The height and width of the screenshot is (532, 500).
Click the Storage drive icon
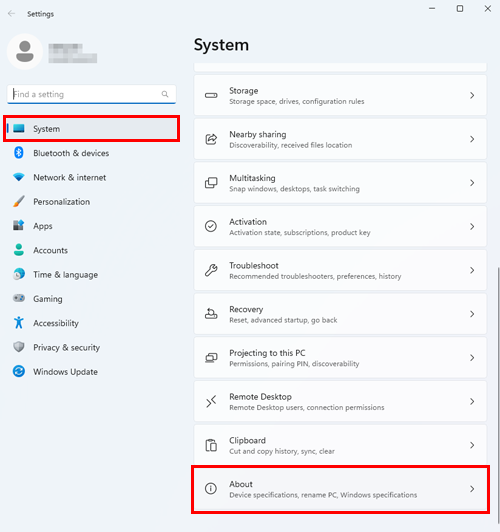[x=211, y=95]
